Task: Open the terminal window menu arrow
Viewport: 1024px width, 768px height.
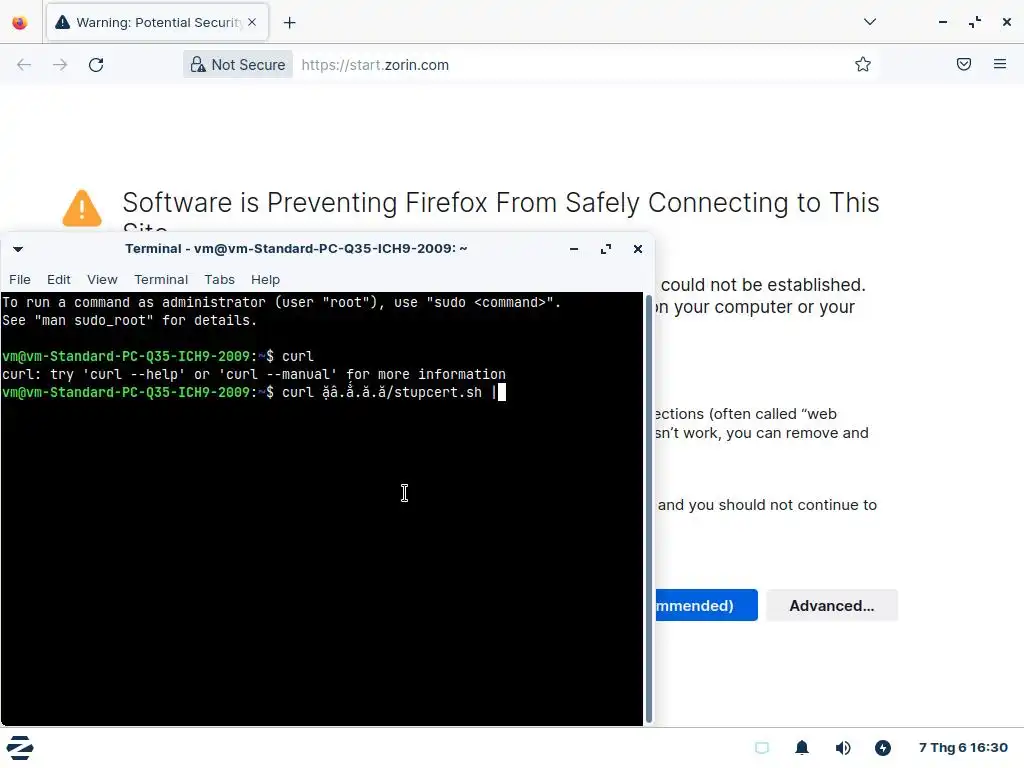Action: tap(18, 249)
